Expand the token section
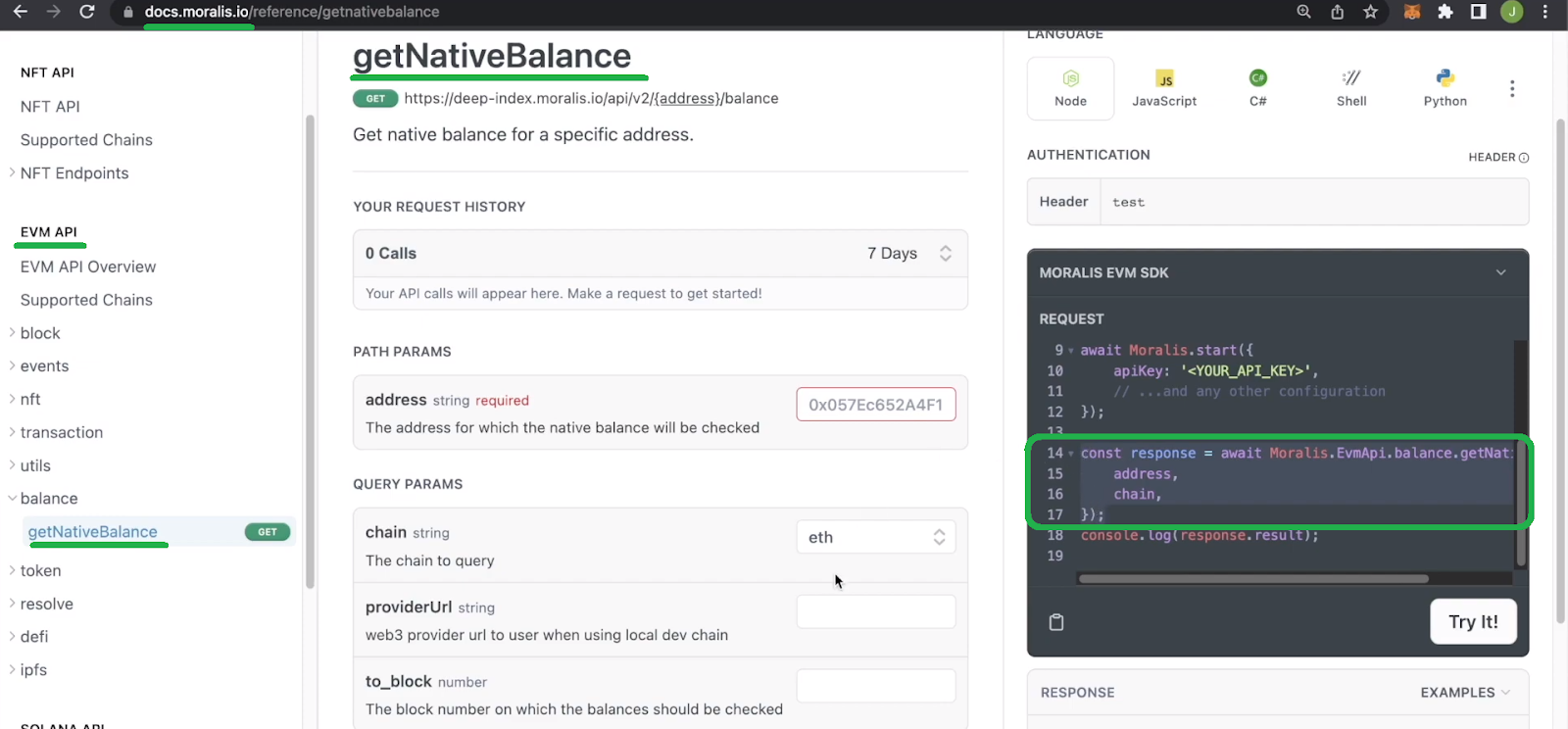Screen dimensions: 1568x729 tap(12, 570)
